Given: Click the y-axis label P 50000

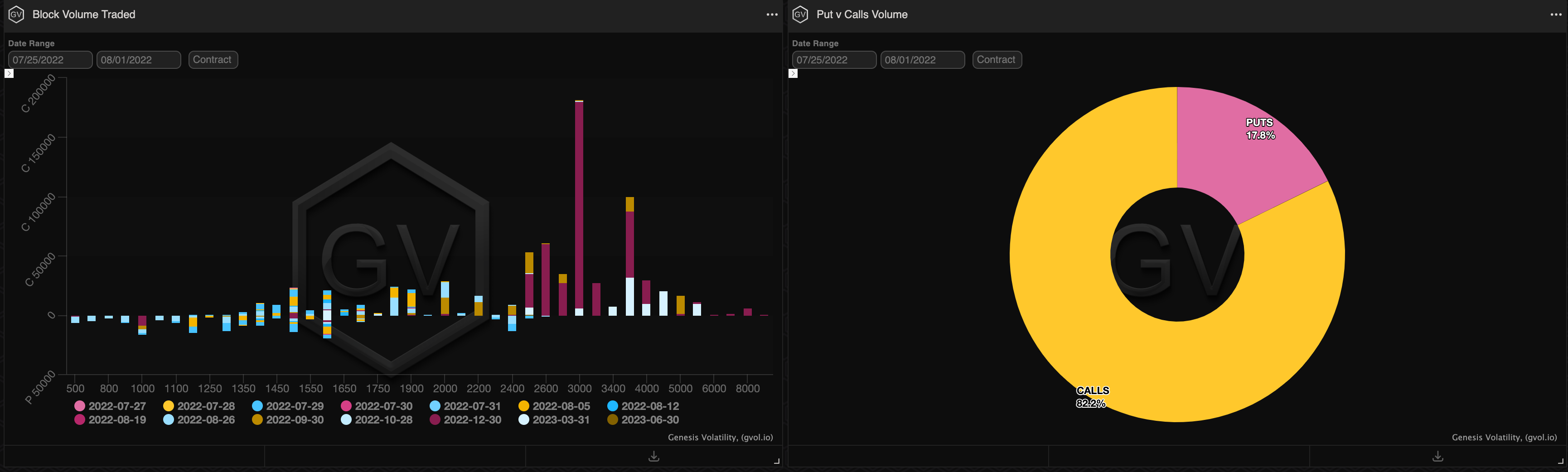Looking at the screenshot, I should 39,387.
